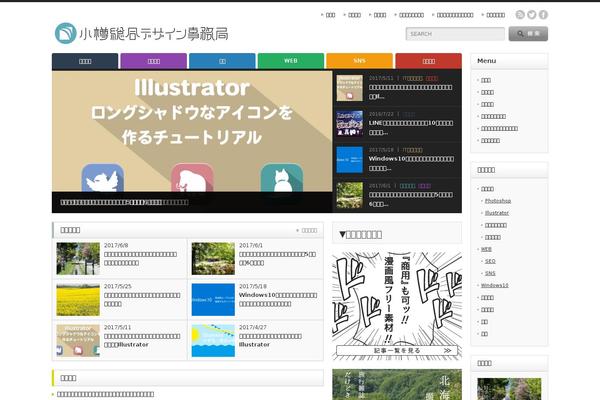The image size is (600, 400).
Task: Open the Illustrator long-shadow icon hero banner
Action: coord(192,141)
